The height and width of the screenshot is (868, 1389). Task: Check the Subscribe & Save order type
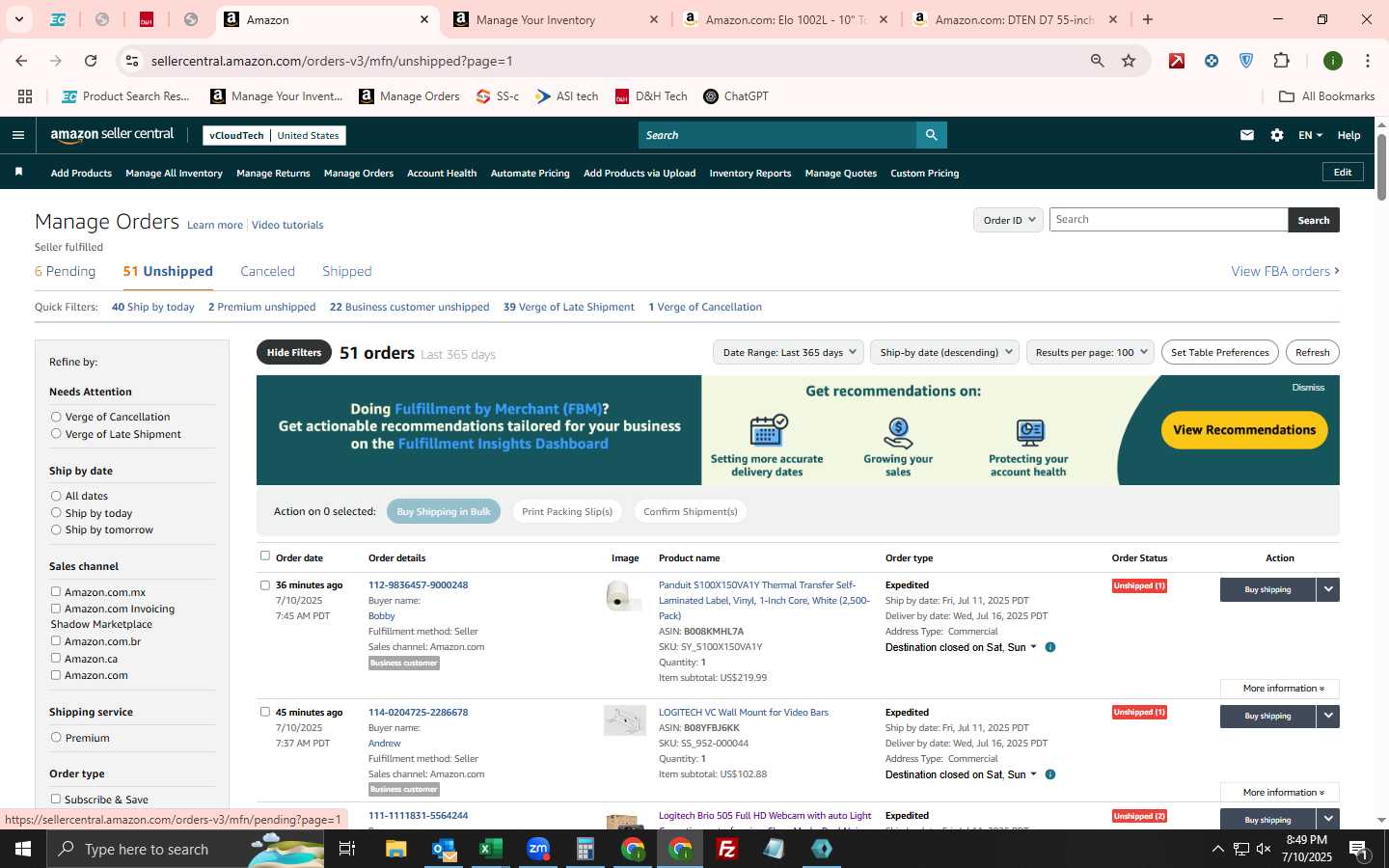56,799
